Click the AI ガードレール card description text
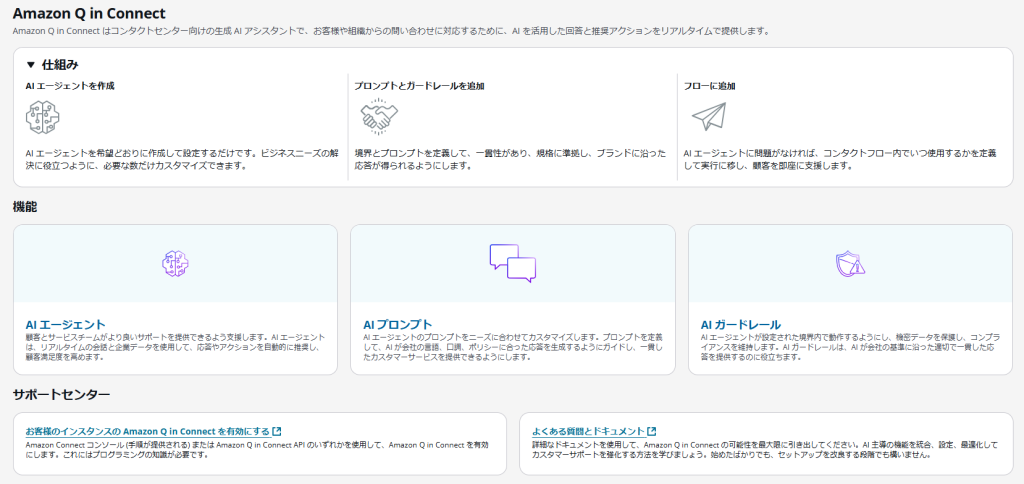This screenshot has width=1024, height=484. pos(850,347)
